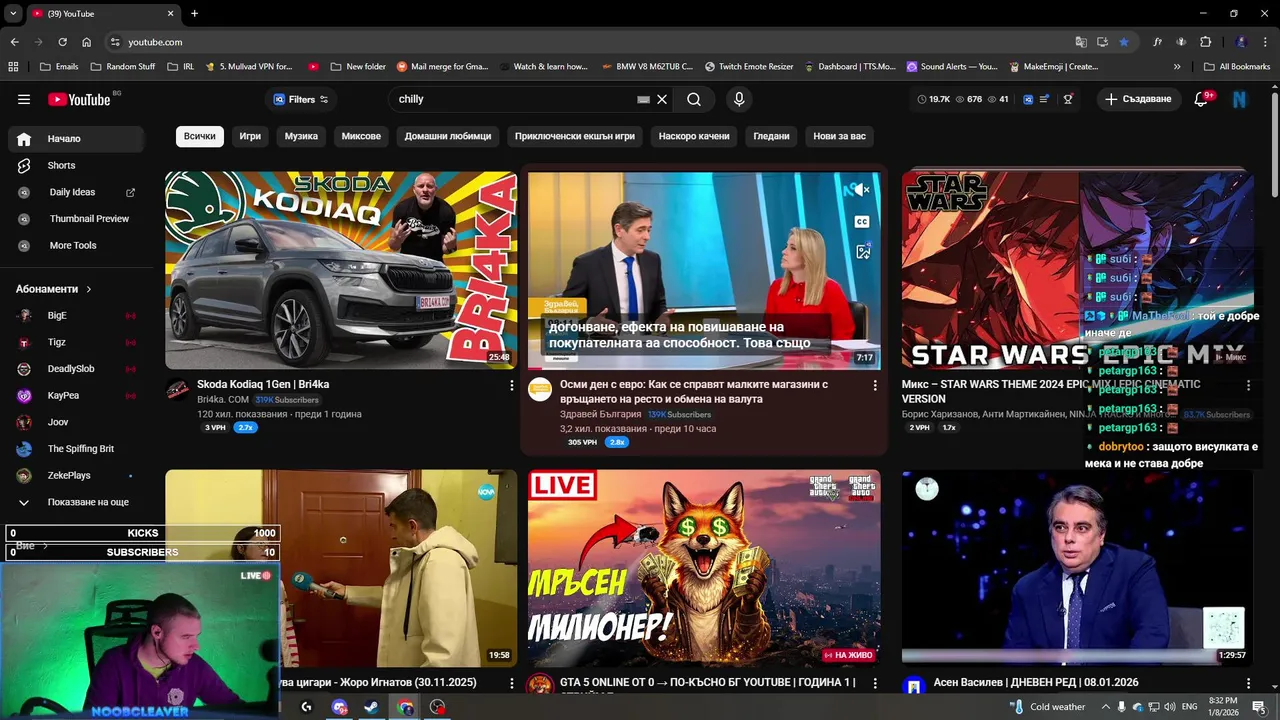Open the trophy icon in extension stats bar
This screenshot has height=720, width=1280.
coord(1068,99)
